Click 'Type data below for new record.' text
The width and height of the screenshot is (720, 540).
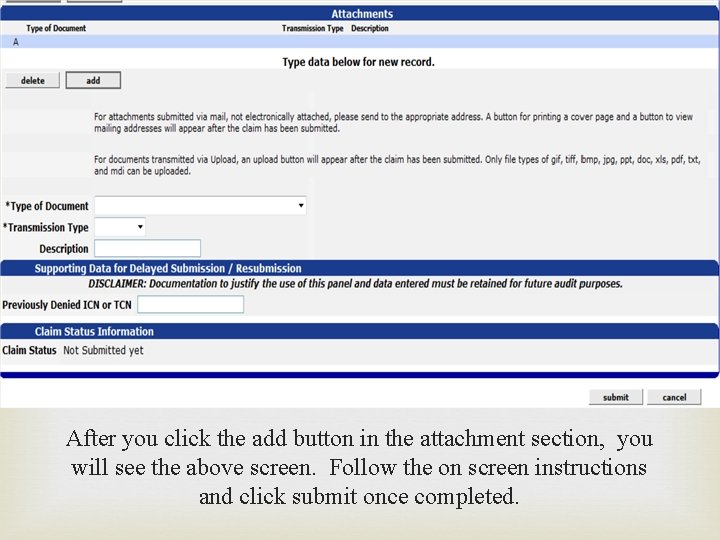[358, 62]
